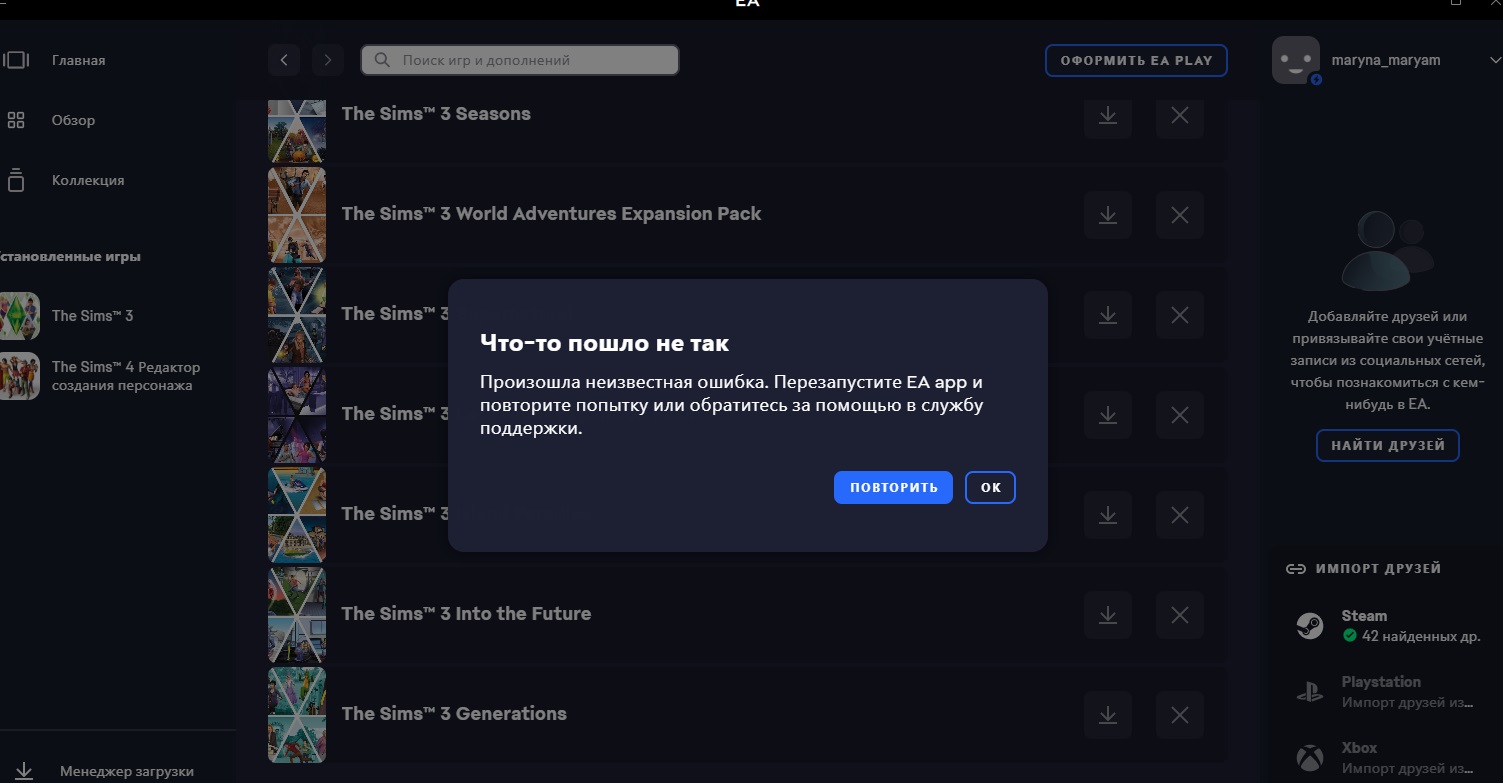Select World Adventures Expansion Pack title
This screenshot has width=1503, height=783.
(551, 213)
